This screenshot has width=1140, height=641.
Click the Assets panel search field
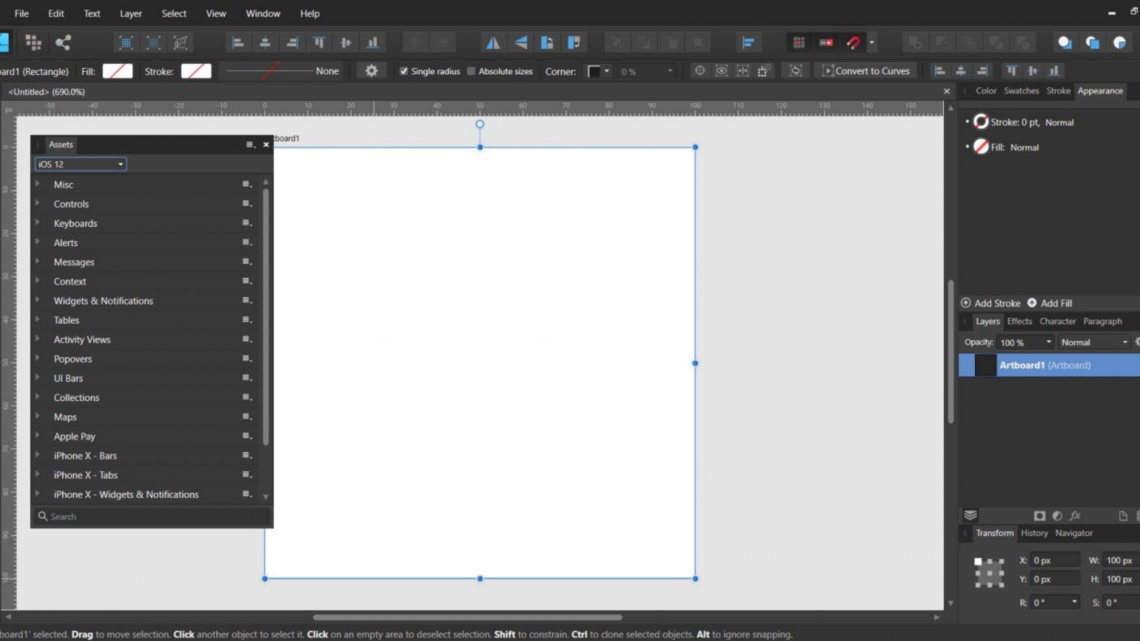(x=150, y=516)
